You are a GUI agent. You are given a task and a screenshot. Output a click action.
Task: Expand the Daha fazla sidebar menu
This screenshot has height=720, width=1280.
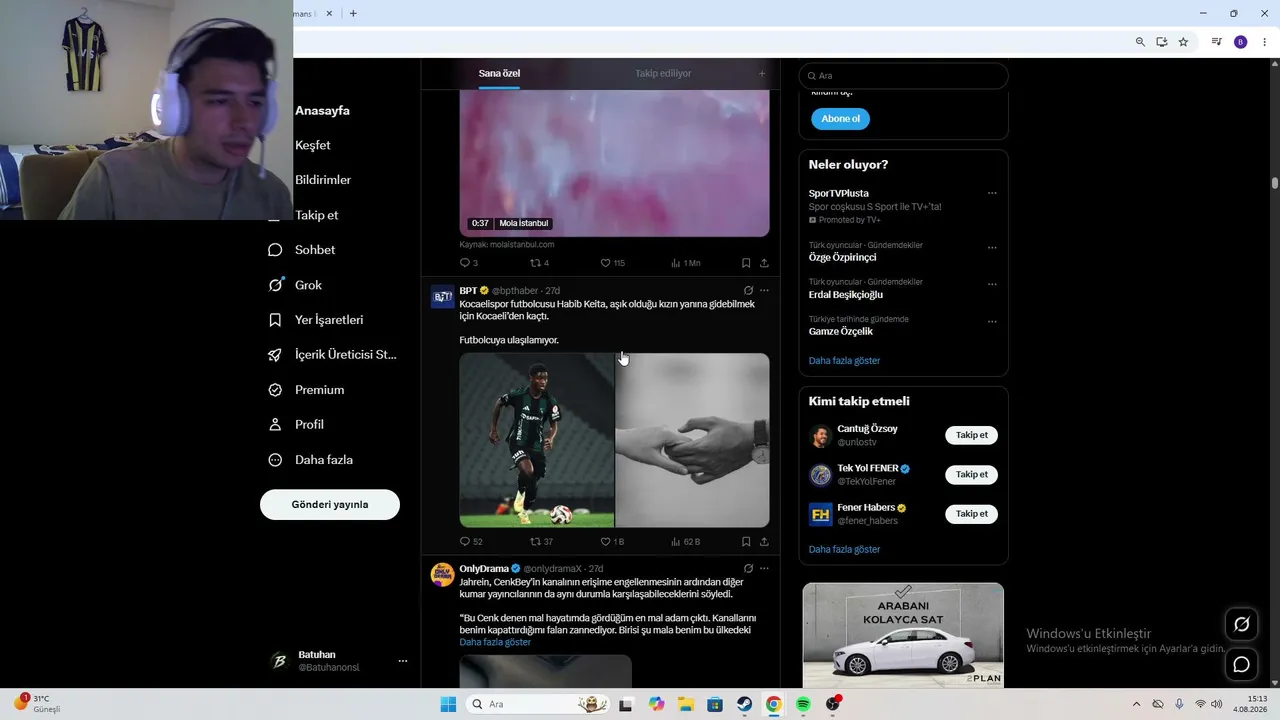pyautogui.click(x=310, y=460)
